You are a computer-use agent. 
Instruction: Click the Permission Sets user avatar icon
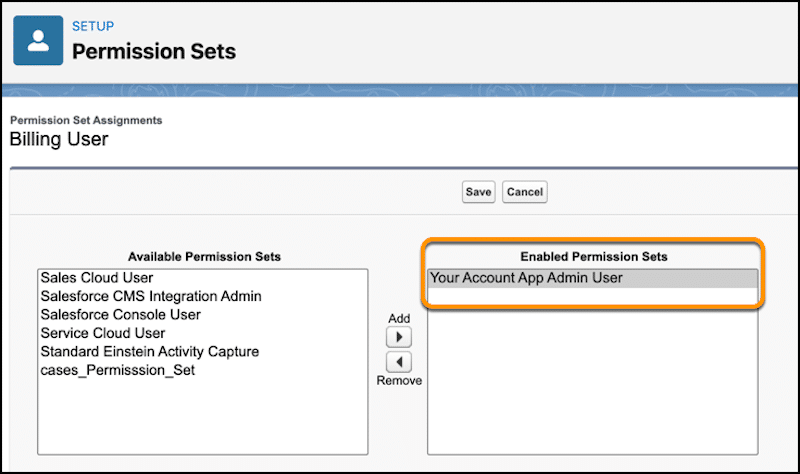(x=38, y=40)
